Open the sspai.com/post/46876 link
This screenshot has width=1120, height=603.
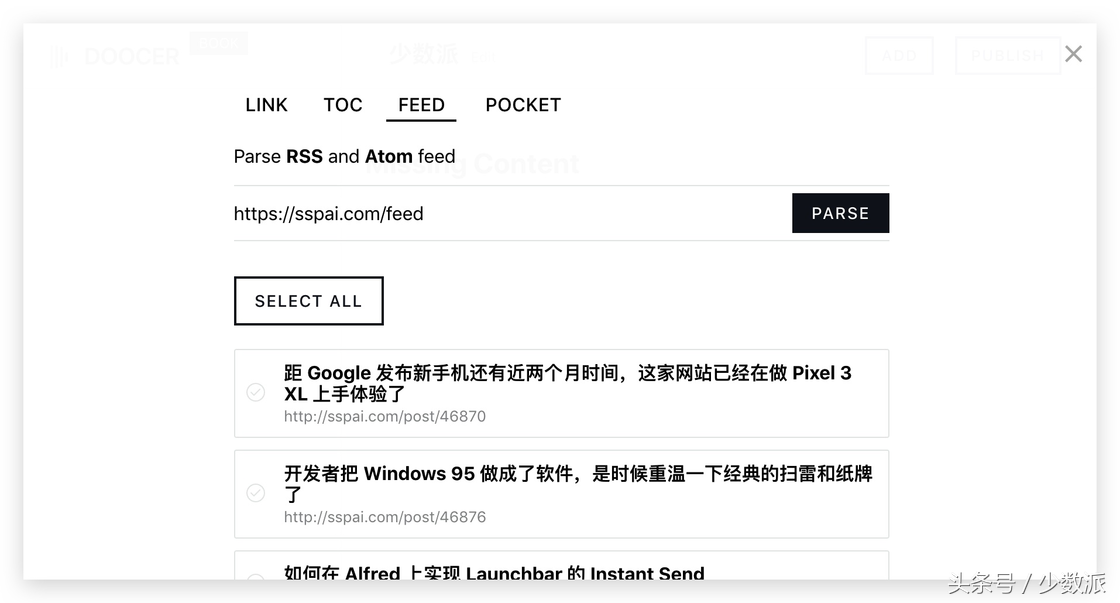point(384,517)
